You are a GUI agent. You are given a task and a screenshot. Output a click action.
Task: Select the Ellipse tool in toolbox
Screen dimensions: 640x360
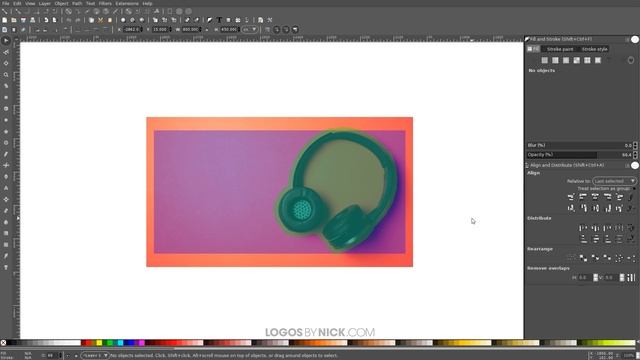(6, 120)
